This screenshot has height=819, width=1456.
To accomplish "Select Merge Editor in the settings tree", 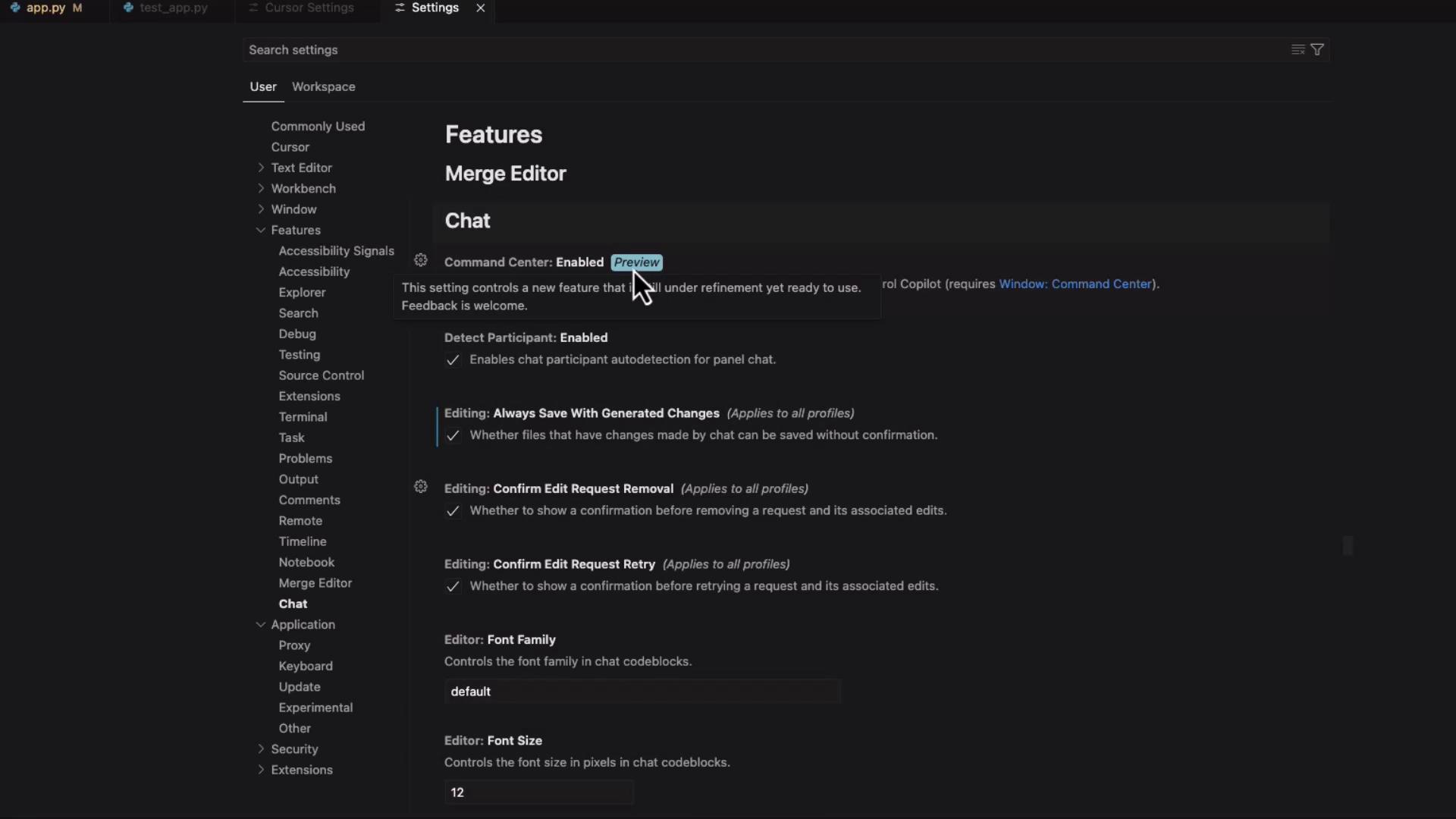I will click(x=315, y=583).
